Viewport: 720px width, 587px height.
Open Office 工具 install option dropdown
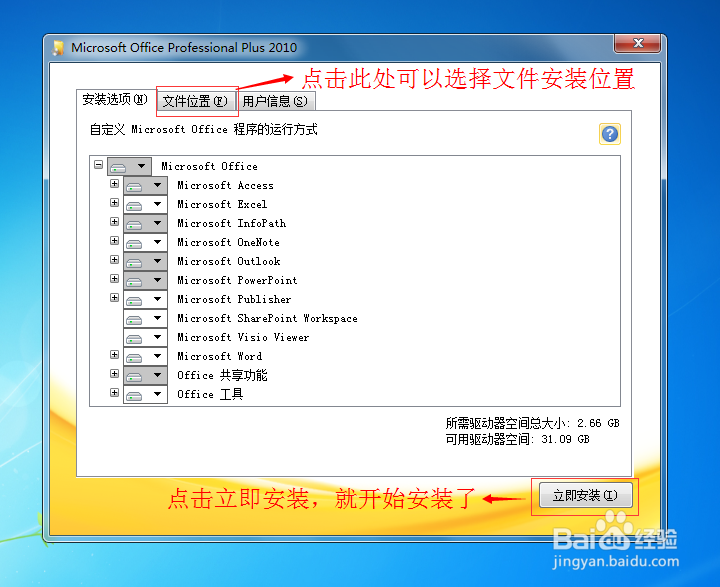145,395
